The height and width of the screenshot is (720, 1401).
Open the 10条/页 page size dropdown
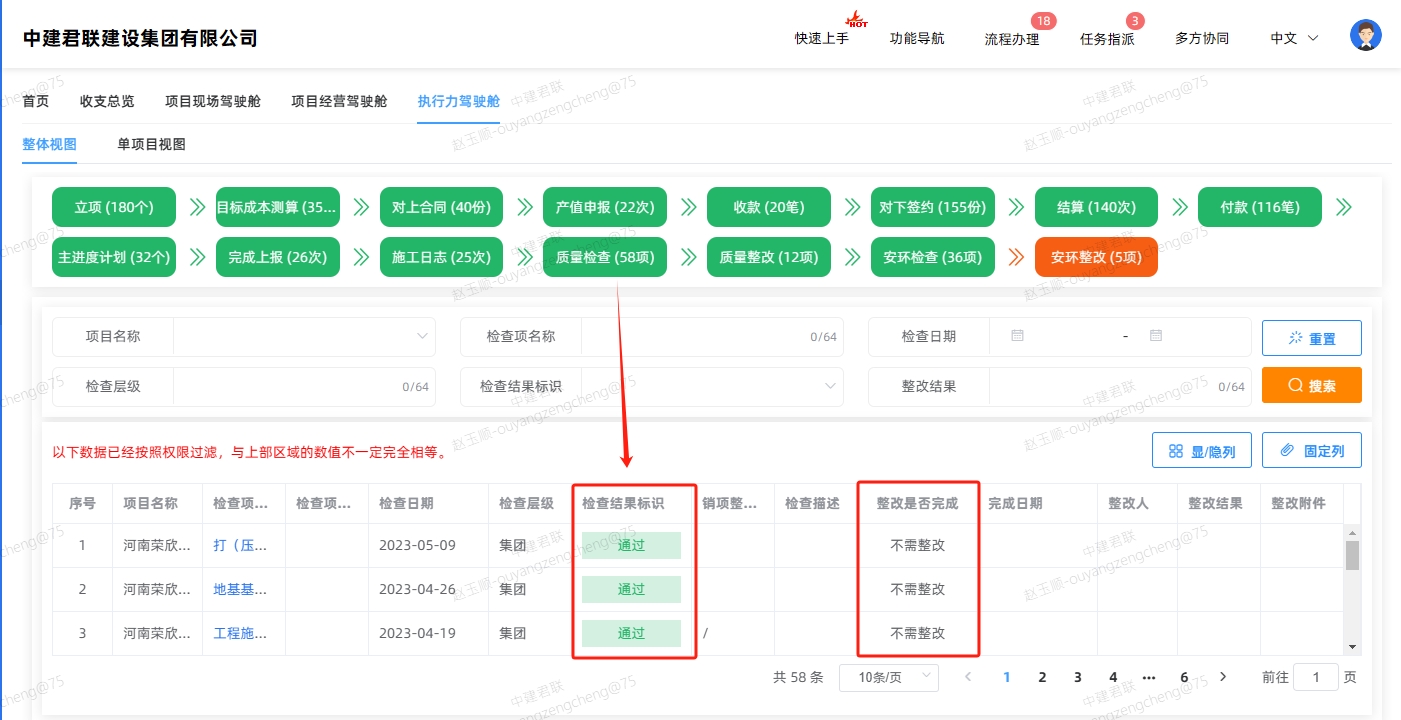[x=888, y=677]
